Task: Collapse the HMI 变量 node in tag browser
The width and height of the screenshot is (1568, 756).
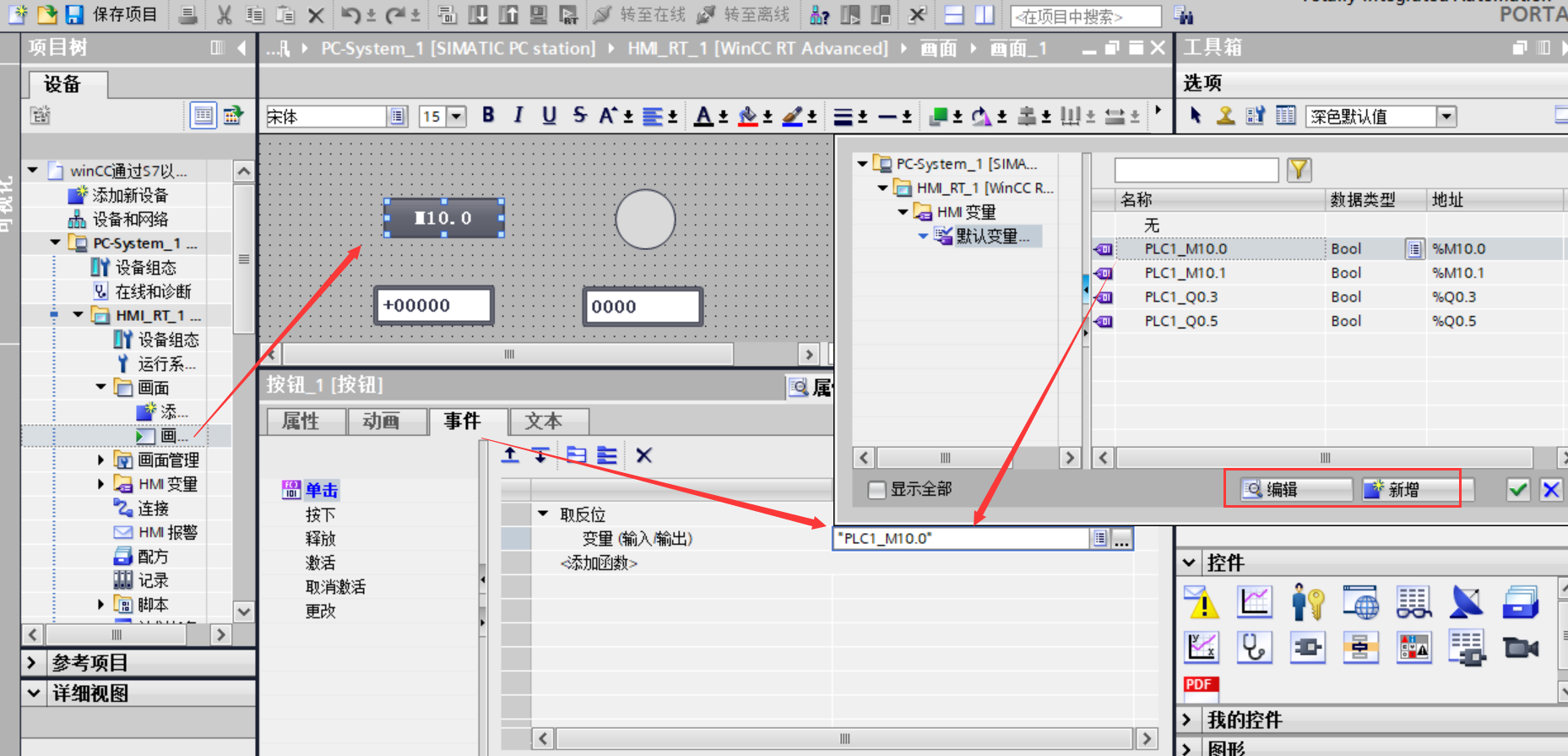Action: click(903, 212)
